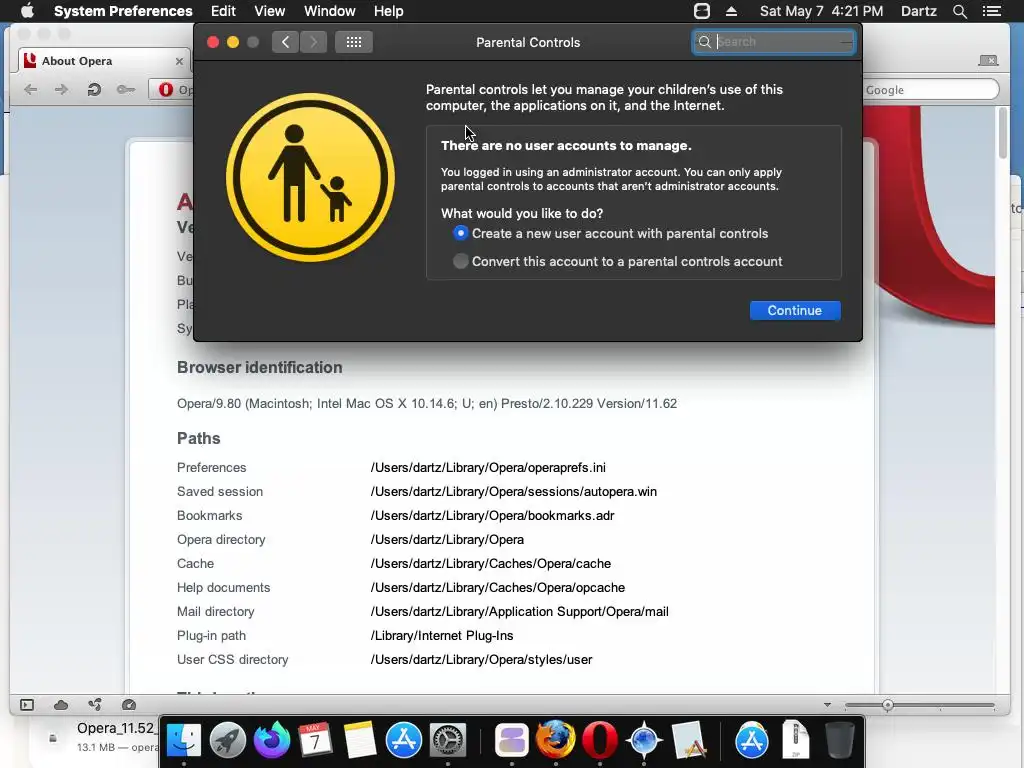Screen dimensions: 1024x768
Task: Click Opera's forward navigation arrow
Action: pos(61,89)
